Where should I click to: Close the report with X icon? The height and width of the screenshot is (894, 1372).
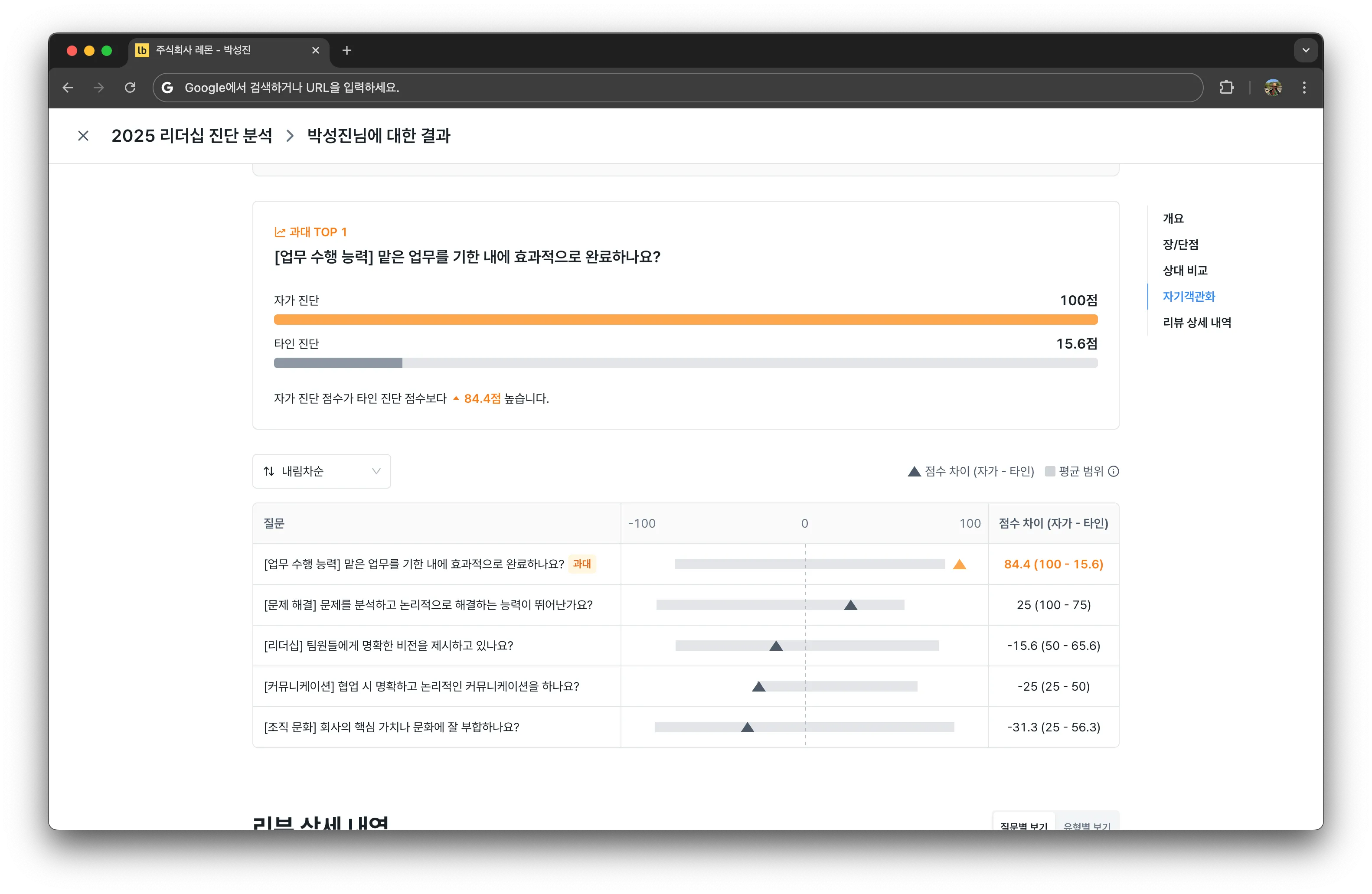coord(83,136)
